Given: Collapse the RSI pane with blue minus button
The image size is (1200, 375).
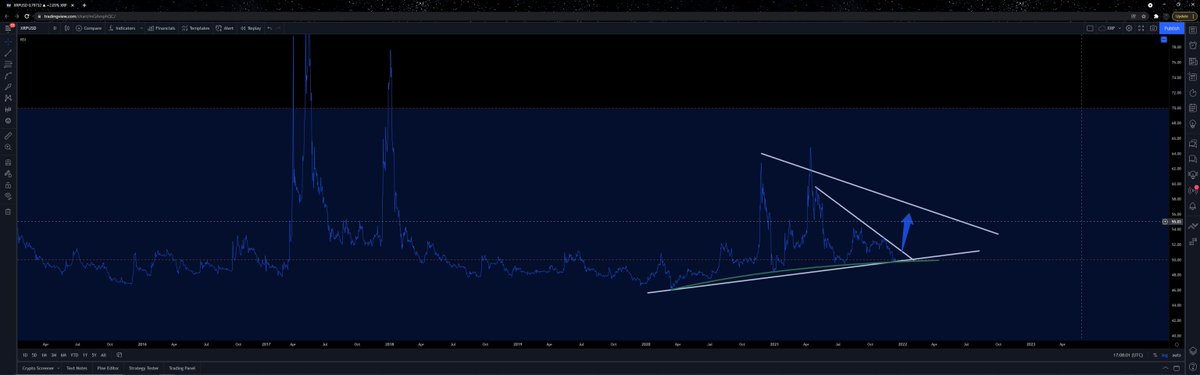Looking at the screenshot, I should coord(1164,39).
